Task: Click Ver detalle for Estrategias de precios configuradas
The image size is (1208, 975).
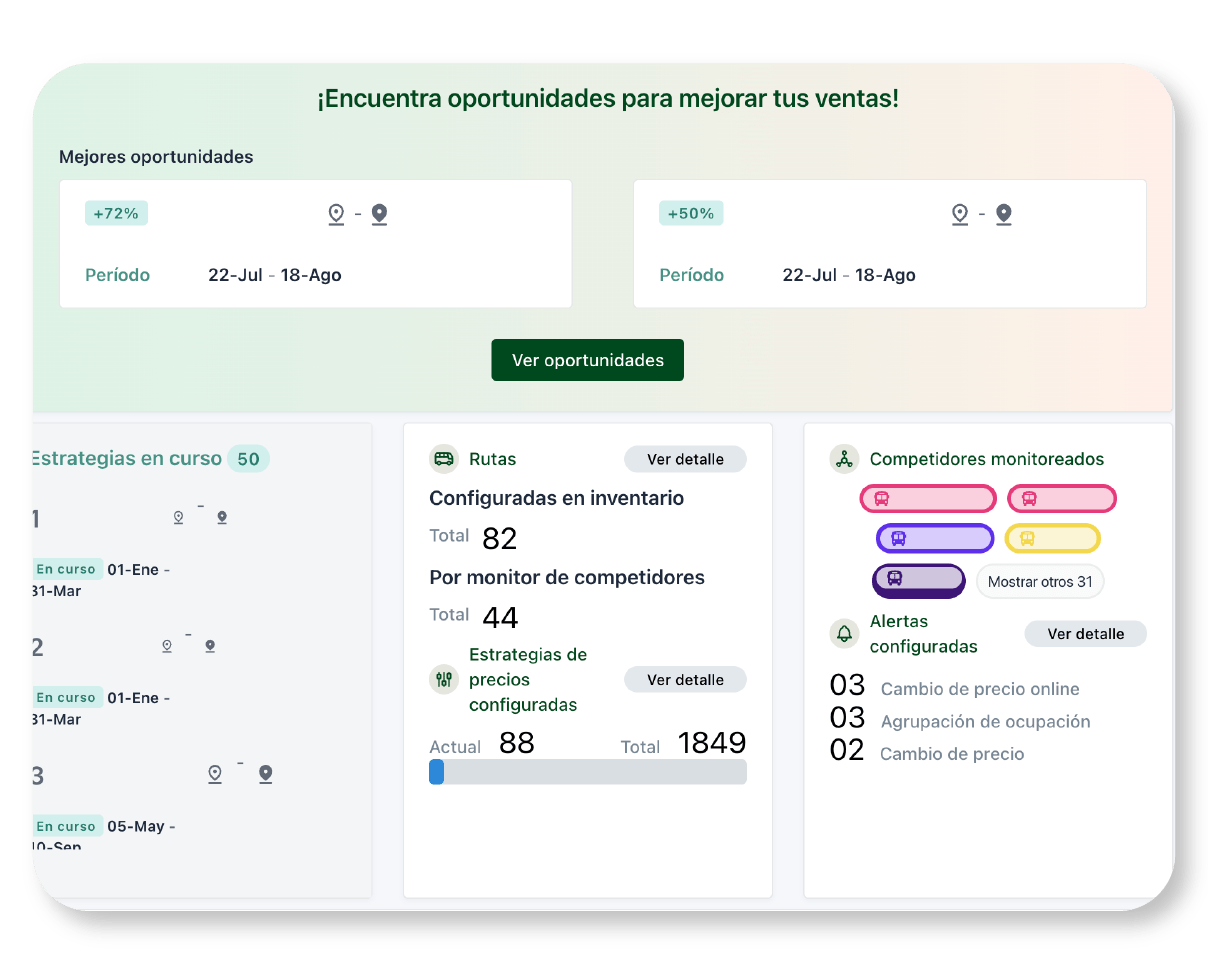Action: 685,679
